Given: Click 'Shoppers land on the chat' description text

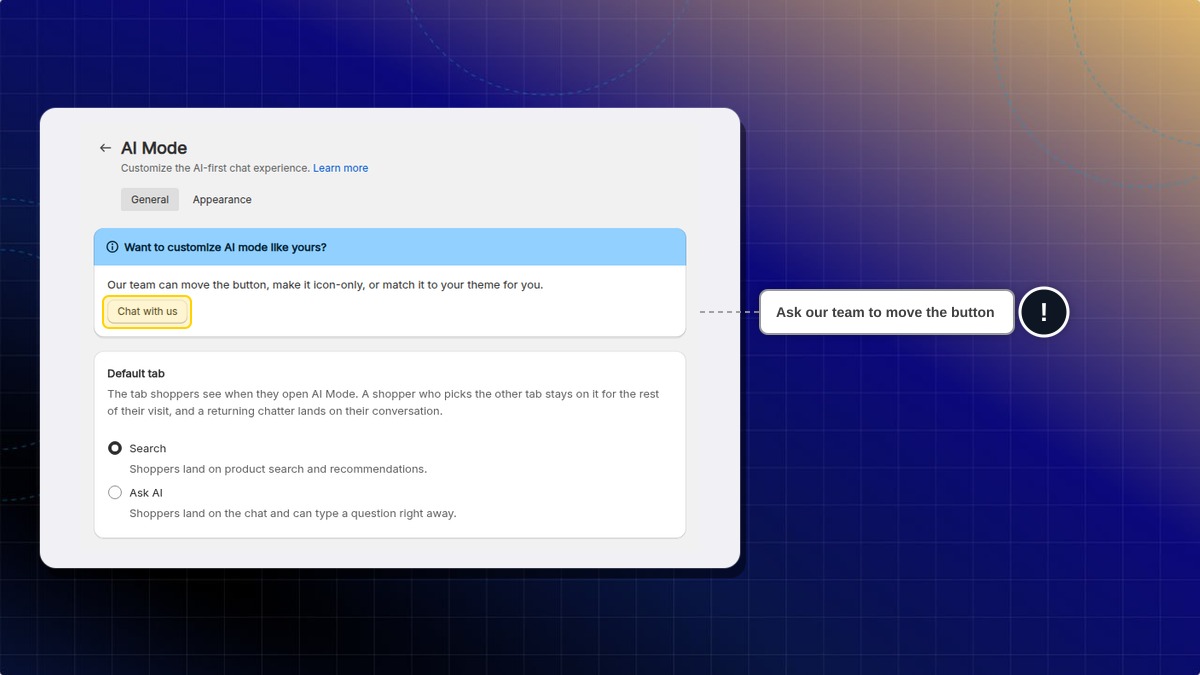Looking at the screenshot, I should (293, 513).
